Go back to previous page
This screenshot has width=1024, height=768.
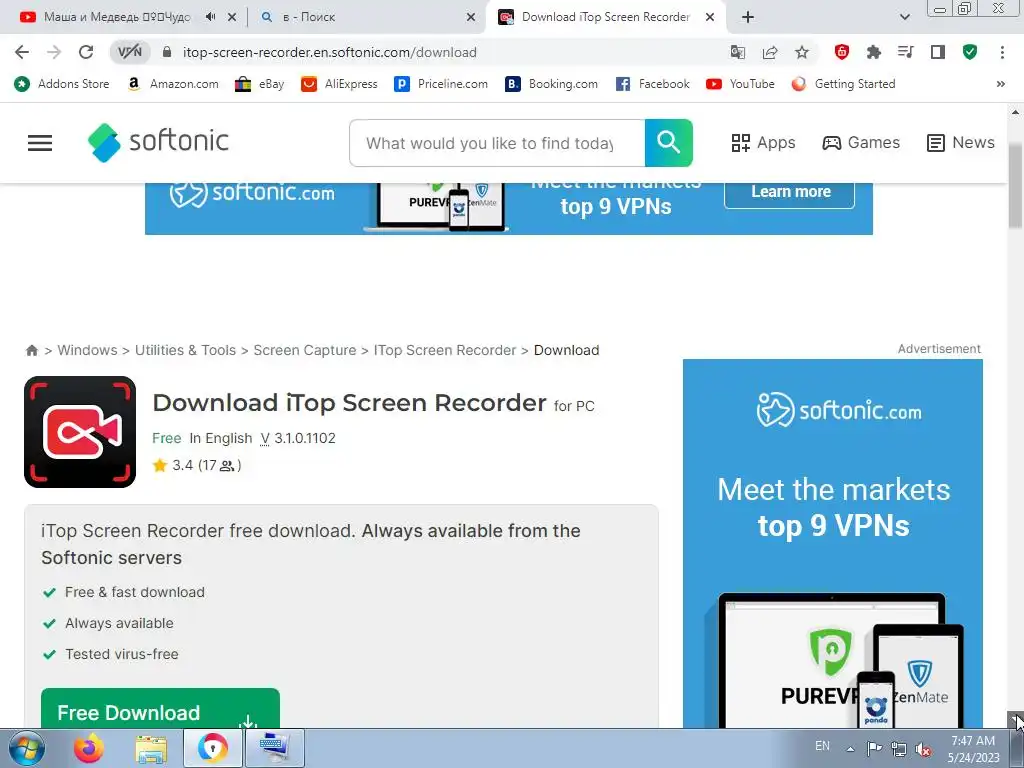click(22, 52)
